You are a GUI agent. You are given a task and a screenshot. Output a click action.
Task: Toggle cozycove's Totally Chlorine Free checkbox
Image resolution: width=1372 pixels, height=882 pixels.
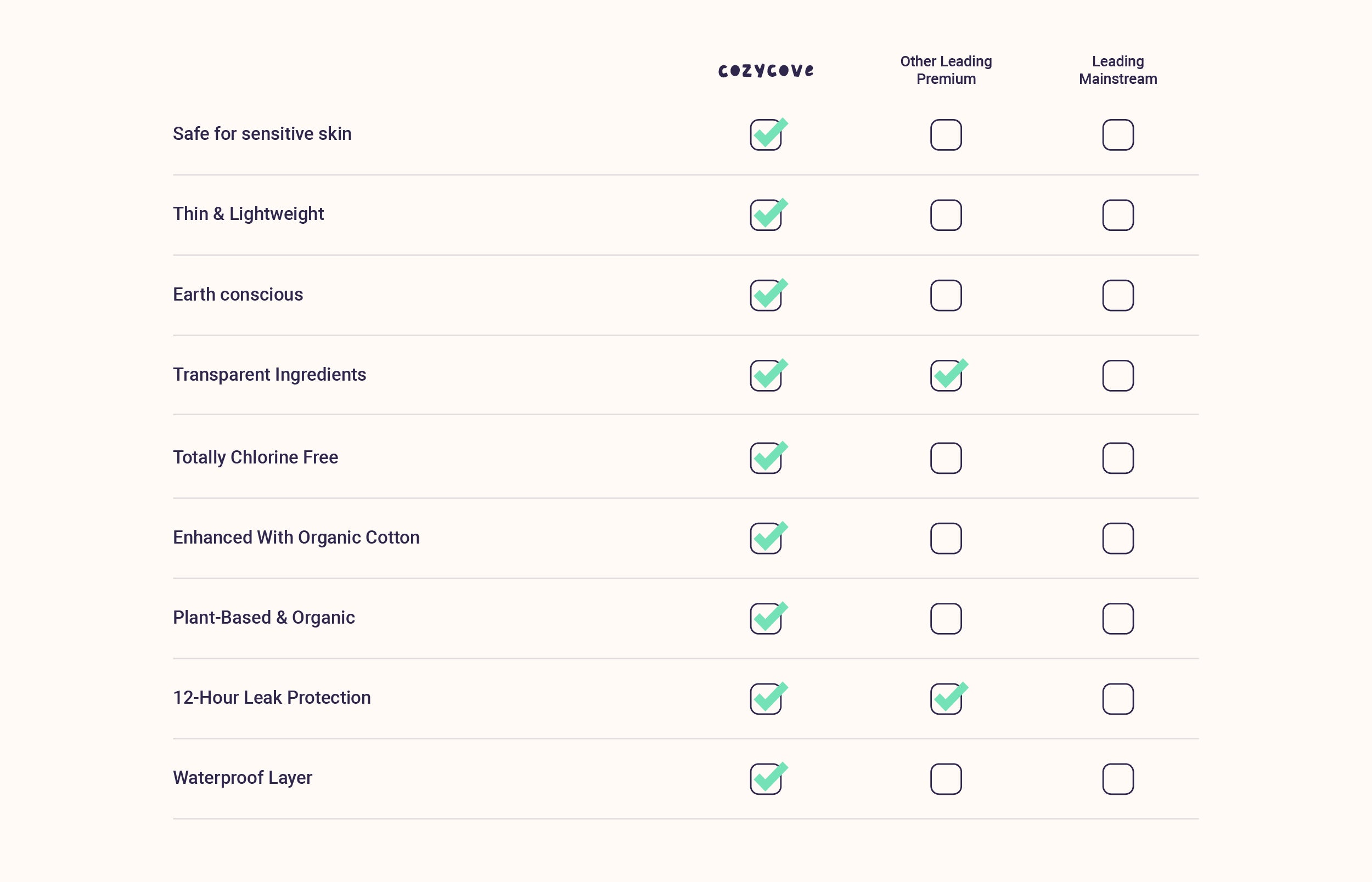[766, 458]
